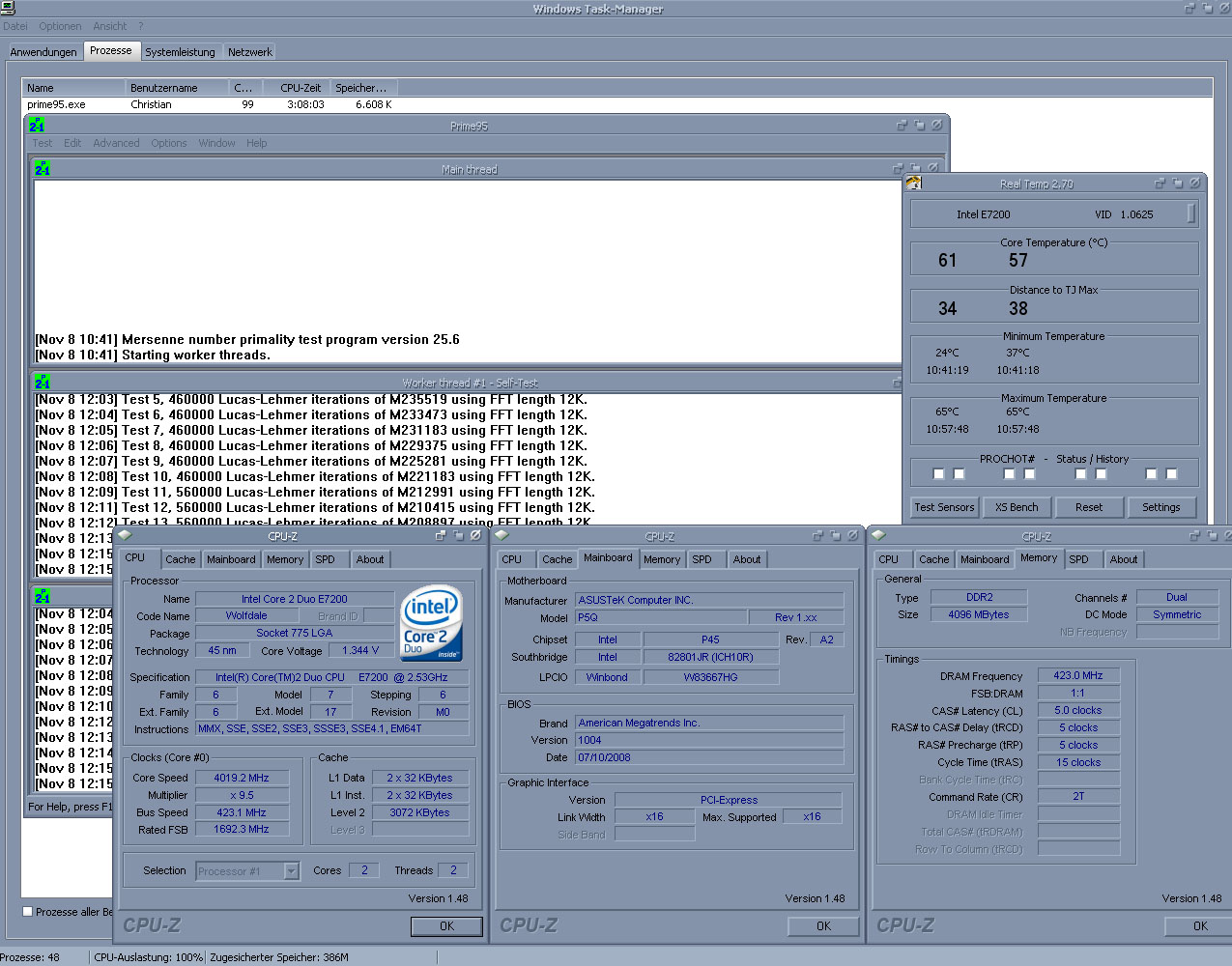Open the Prime95 Advanced menu
The height and width of the screenshot is (966, 1232).
click(x=116, y=143)
